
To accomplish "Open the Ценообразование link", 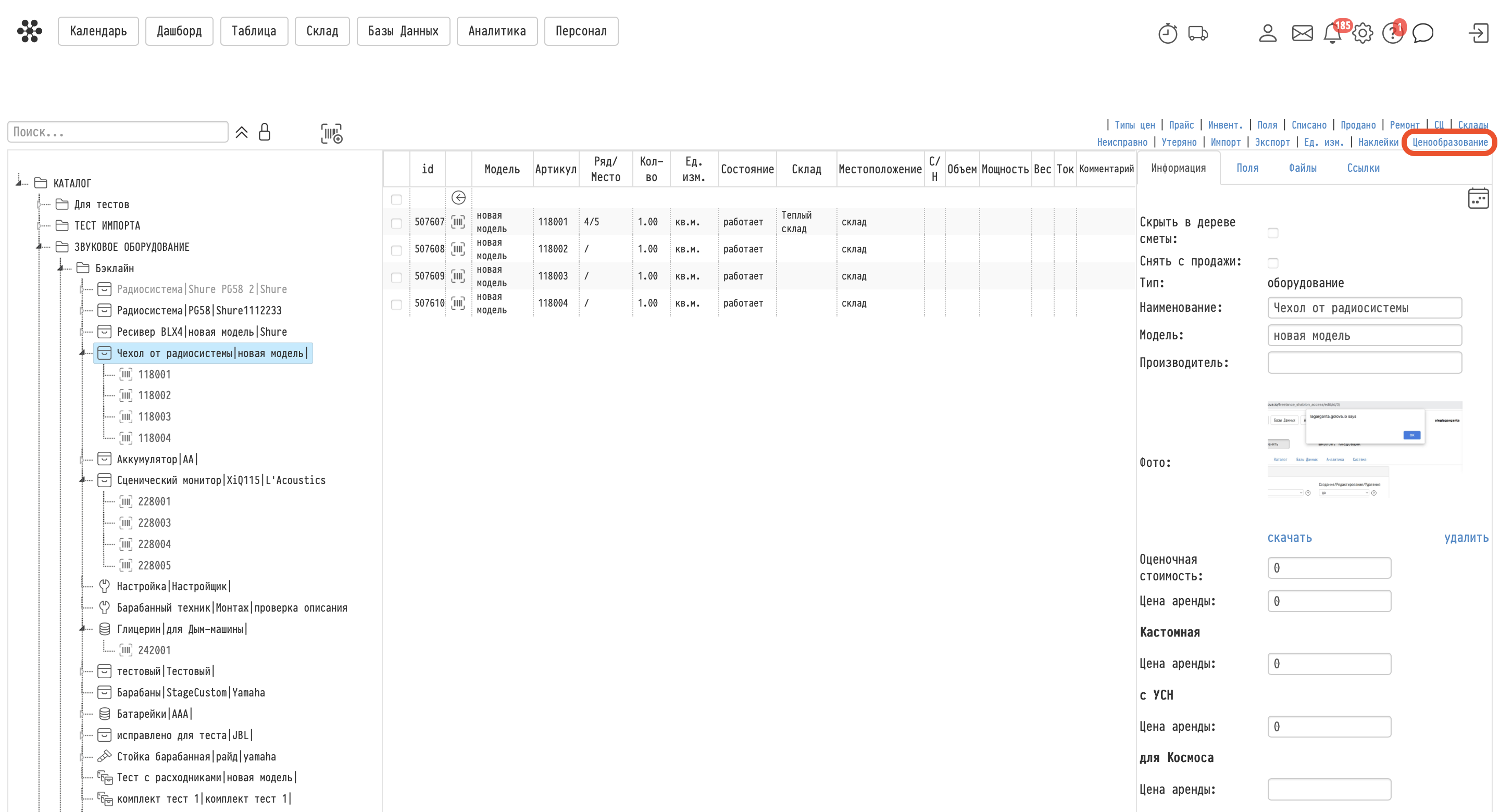I will [1449, 142].
